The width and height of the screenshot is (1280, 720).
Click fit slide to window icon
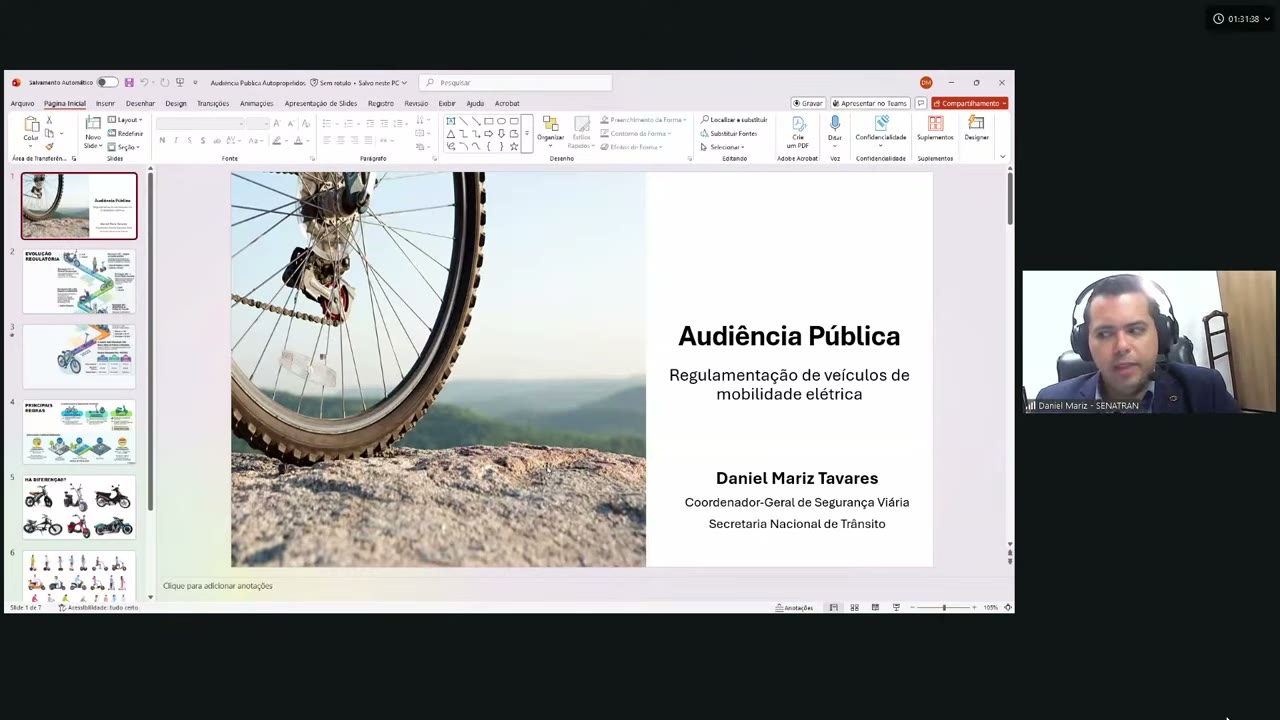coord(1007,607)
